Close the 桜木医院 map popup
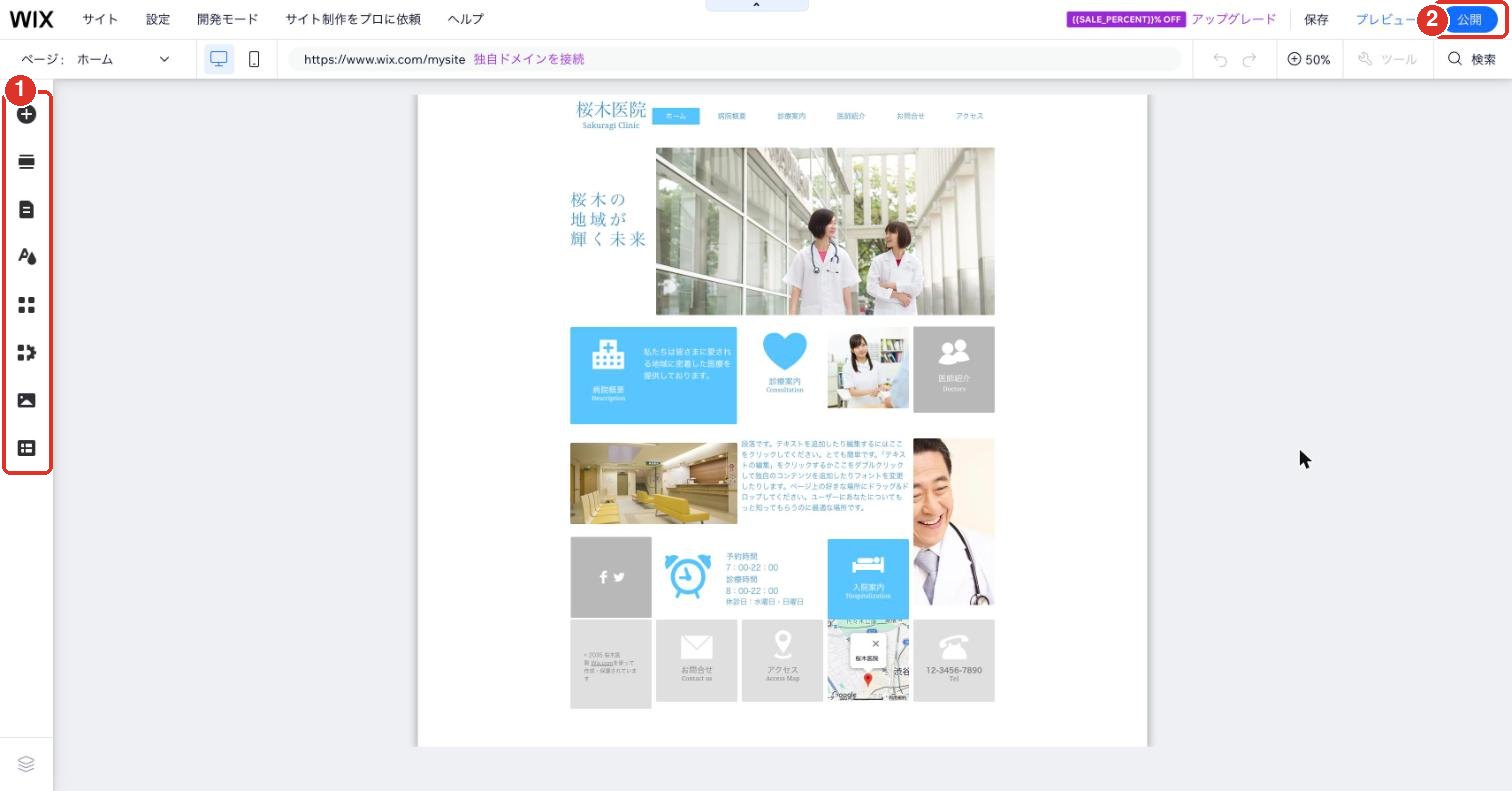 [x=876, y=644]
